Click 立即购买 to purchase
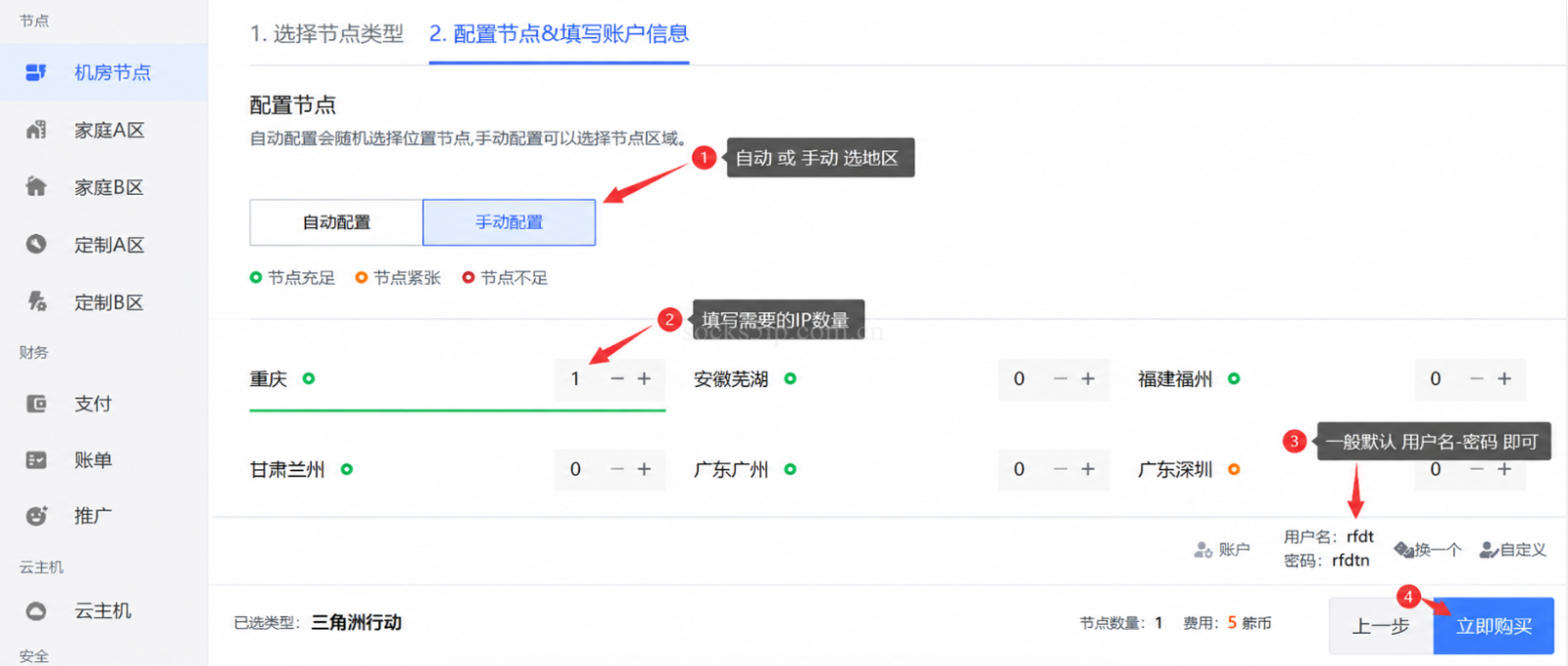This screenshot has height=666, width=1568. pos(1494,626)
